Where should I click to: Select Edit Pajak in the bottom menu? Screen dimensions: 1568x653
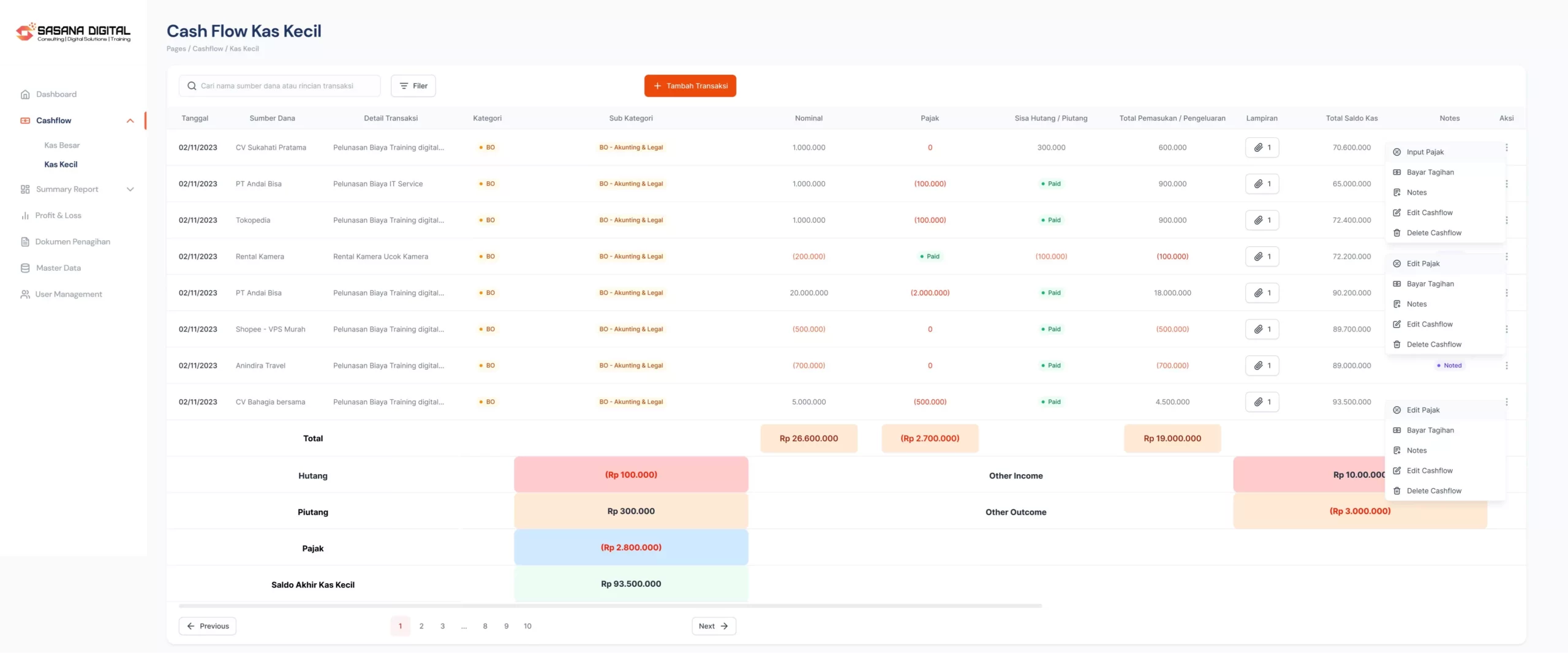coord(1444,410)
